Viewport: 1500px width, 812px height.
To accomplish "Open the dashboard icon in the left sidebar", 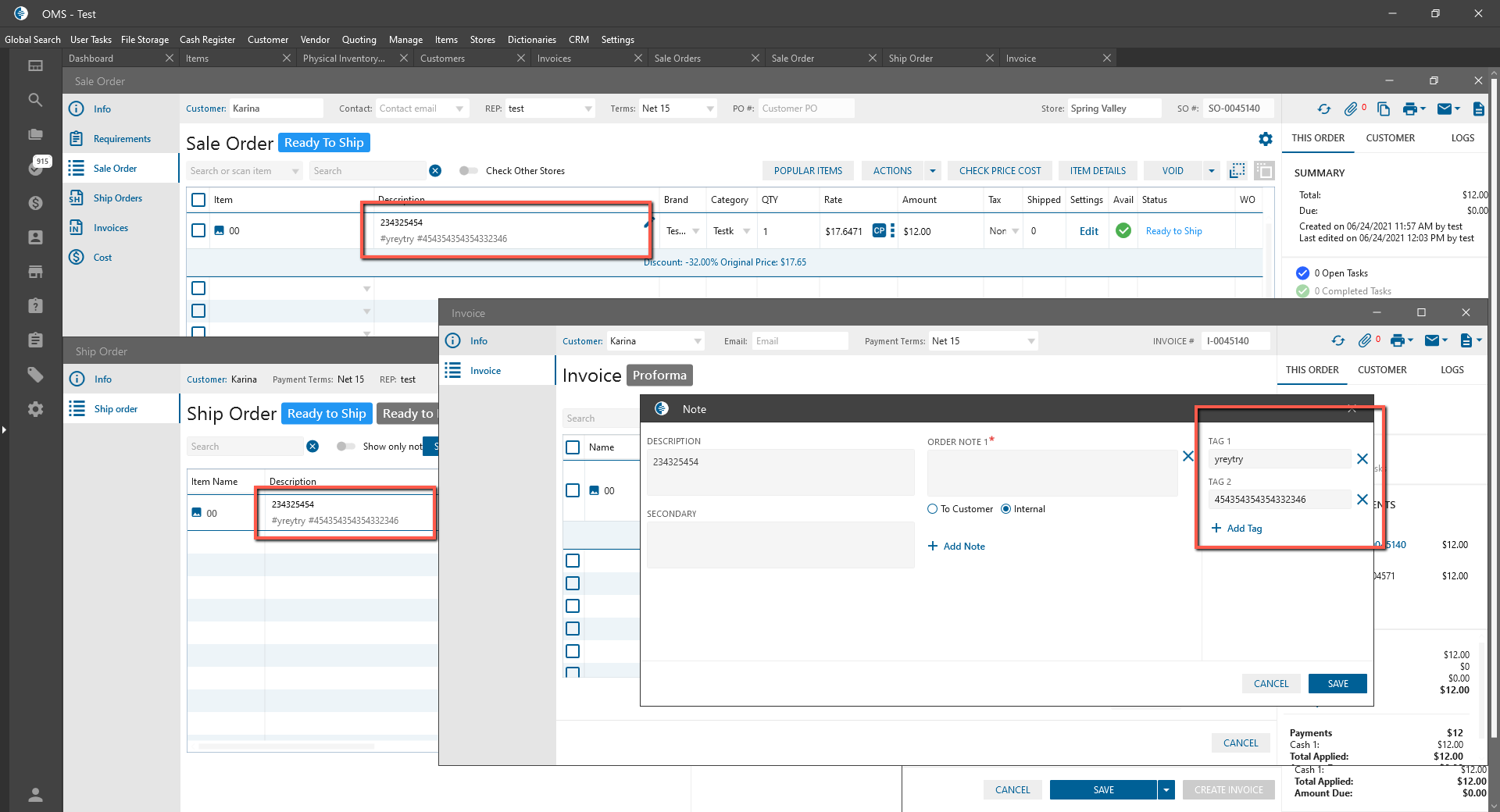I will tap(35, 66).
